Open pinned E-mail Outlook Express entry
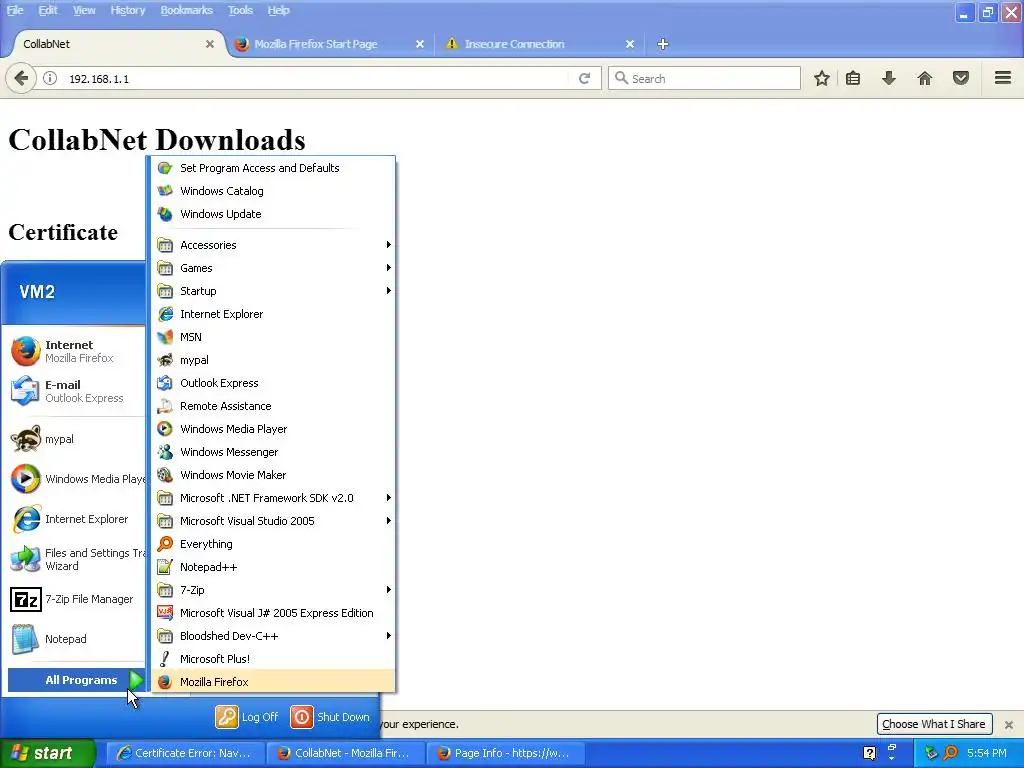The image size is (1024, 768). coord(76,391)
